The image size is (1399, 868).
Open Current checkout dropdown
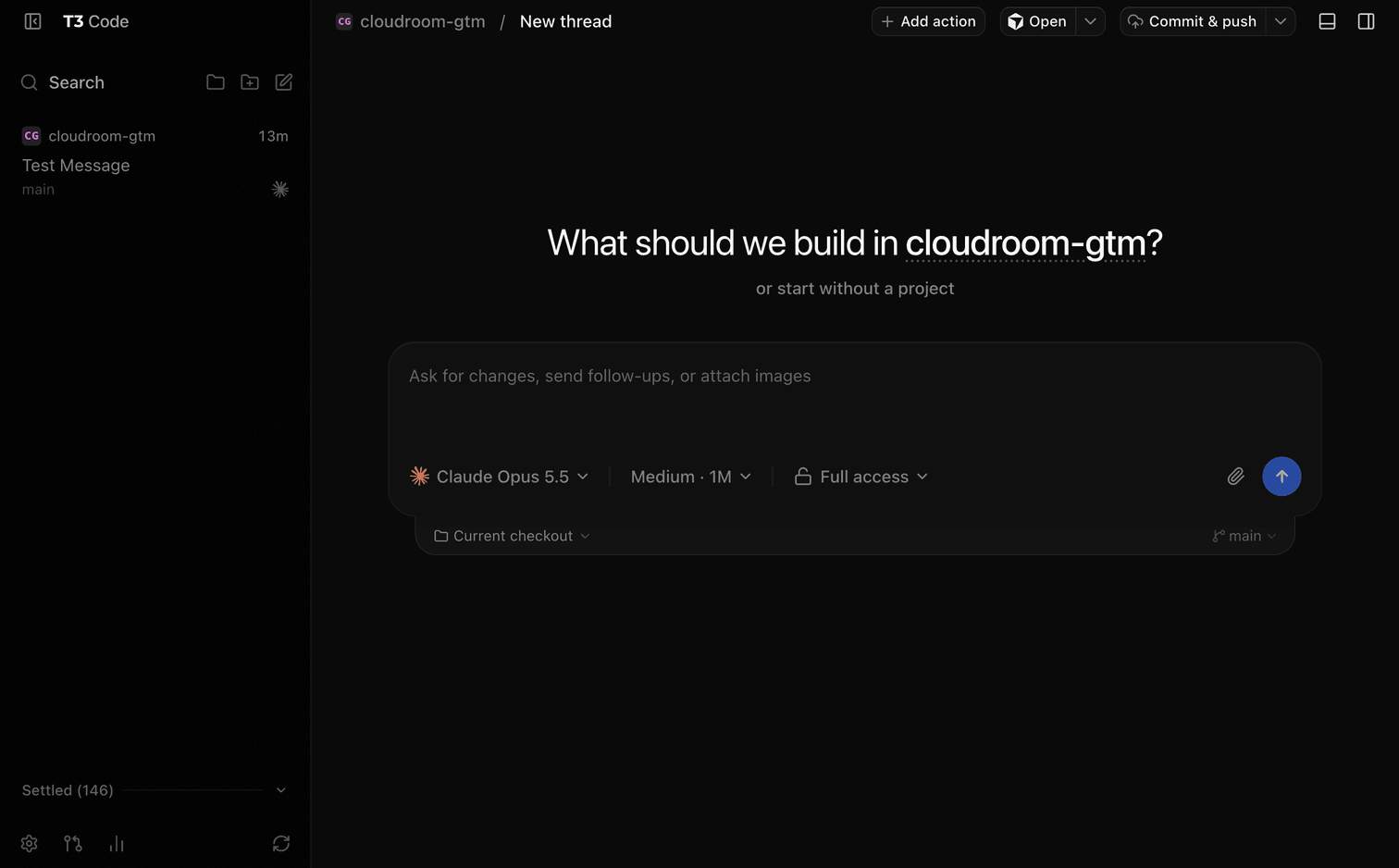pos(512,536)
